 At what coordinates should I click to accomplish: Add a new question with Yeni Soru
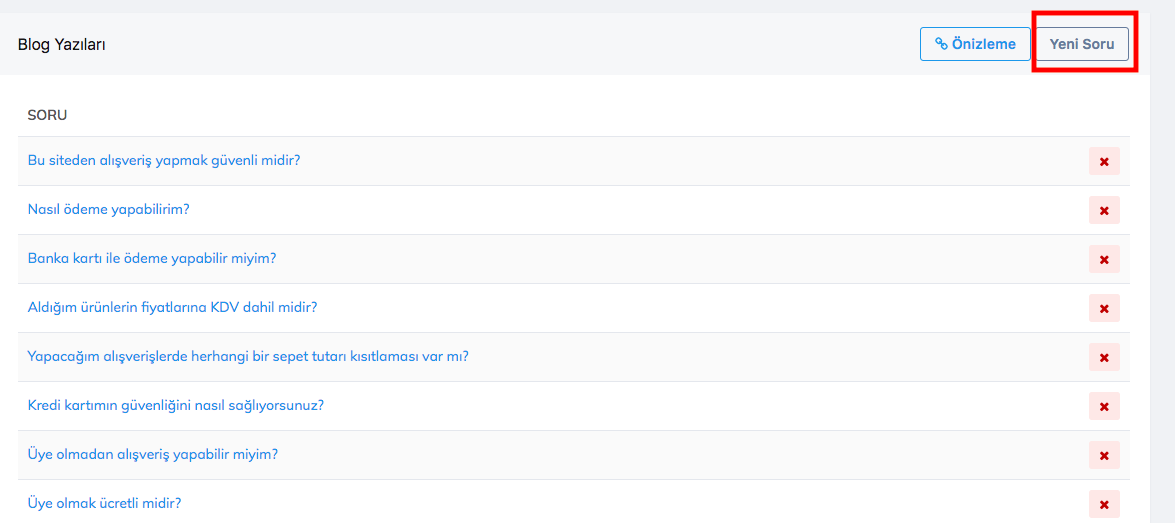pyautogui.click(x=1082, y=44)
